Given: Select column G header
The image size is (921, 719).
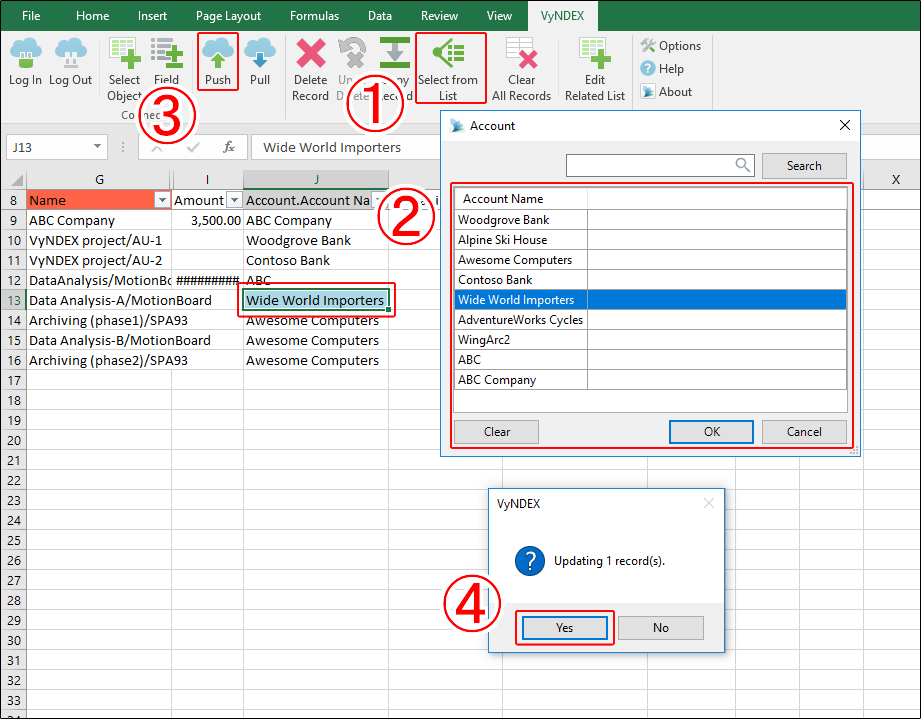Looking at the screenshot, I should (99, 180).
